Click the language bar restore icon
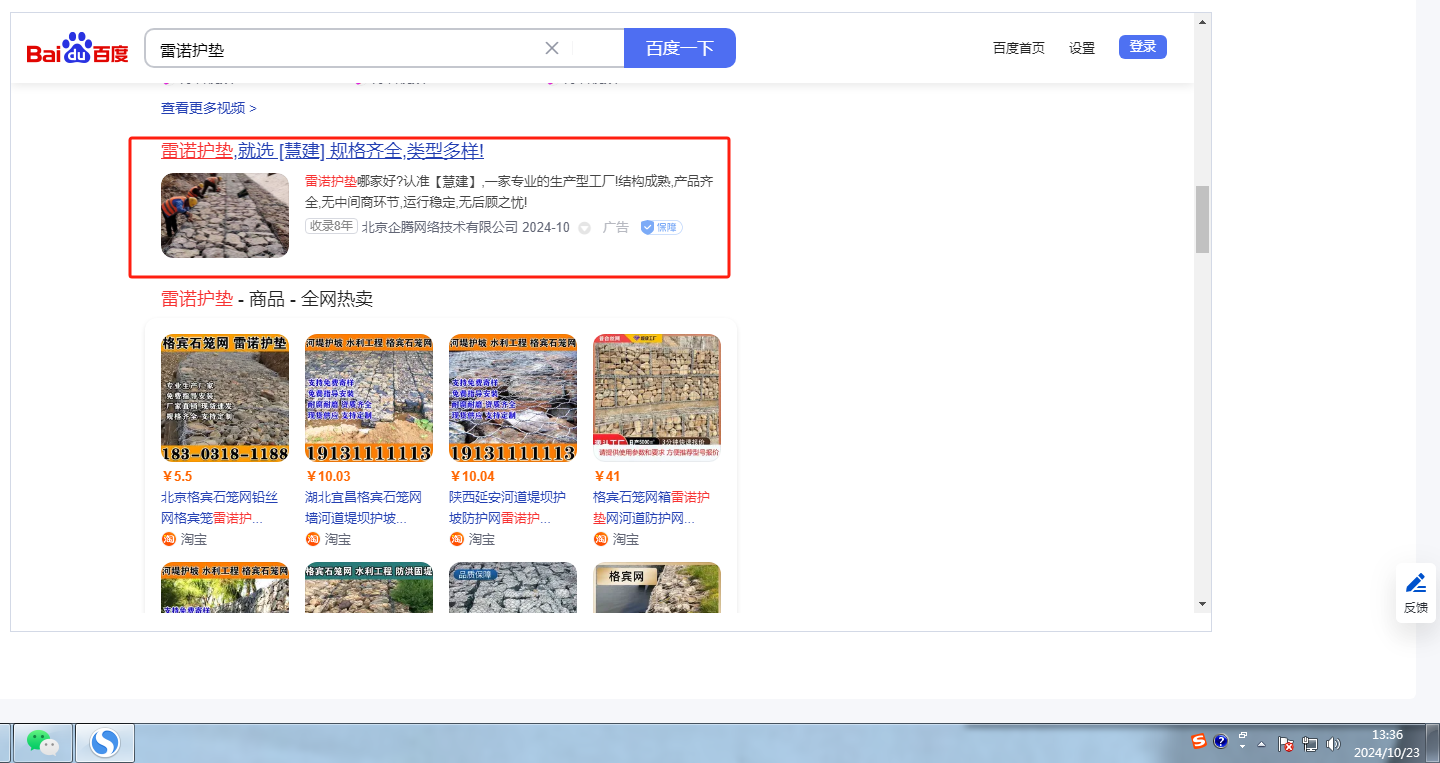 coord(1243,734)
